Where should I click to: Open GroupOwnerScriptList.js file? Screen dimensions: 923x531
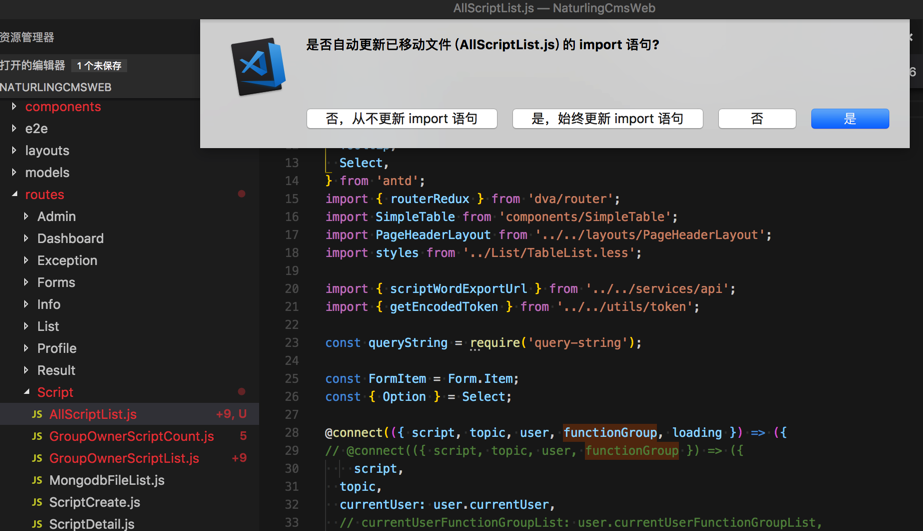click(x=124, y=458)
